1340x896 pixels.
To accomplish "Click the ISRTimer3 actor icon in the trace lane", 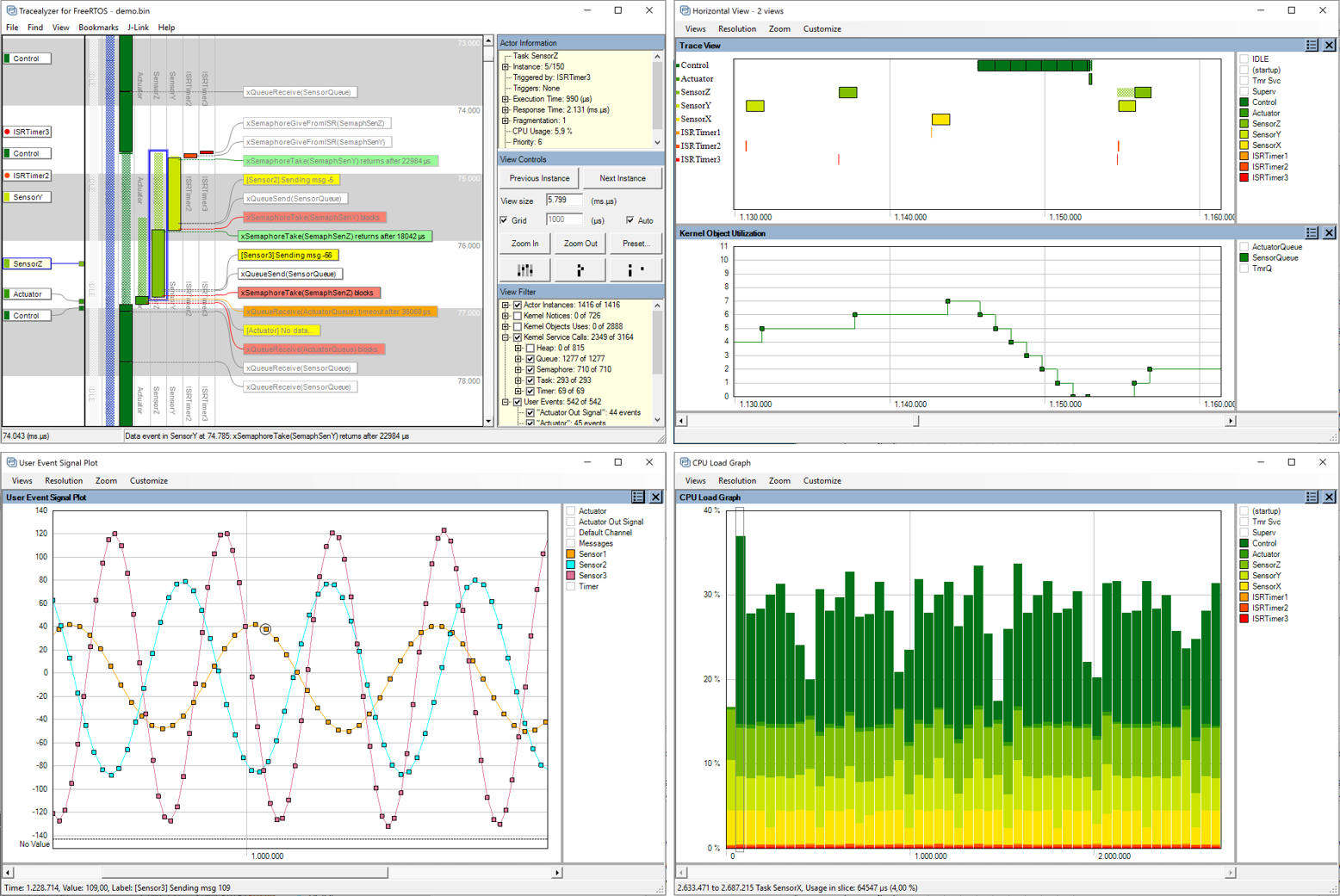I will pos(9,132).
